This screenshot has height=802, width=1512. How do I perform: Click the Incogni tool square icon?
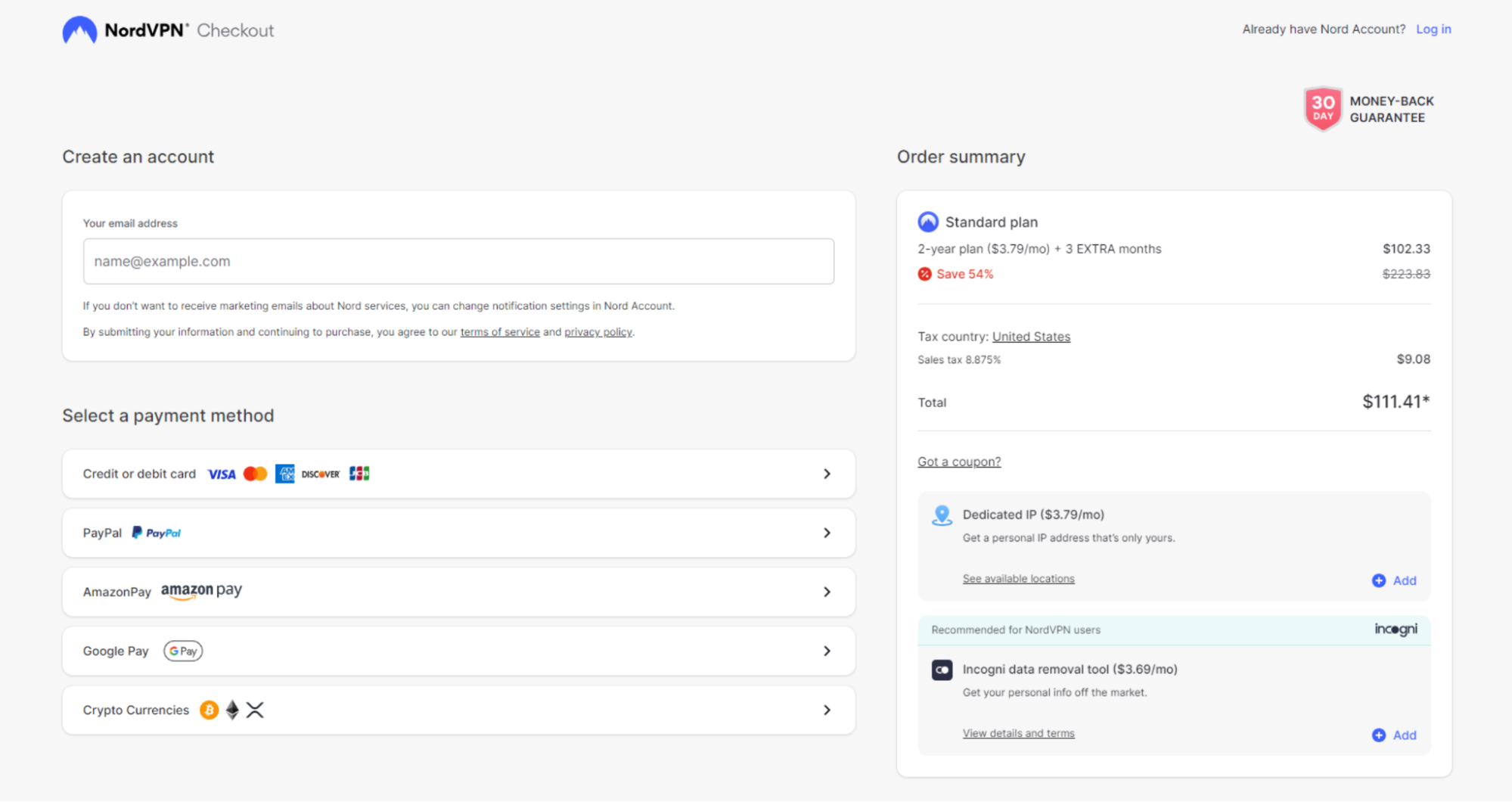(x=942, y=670)
